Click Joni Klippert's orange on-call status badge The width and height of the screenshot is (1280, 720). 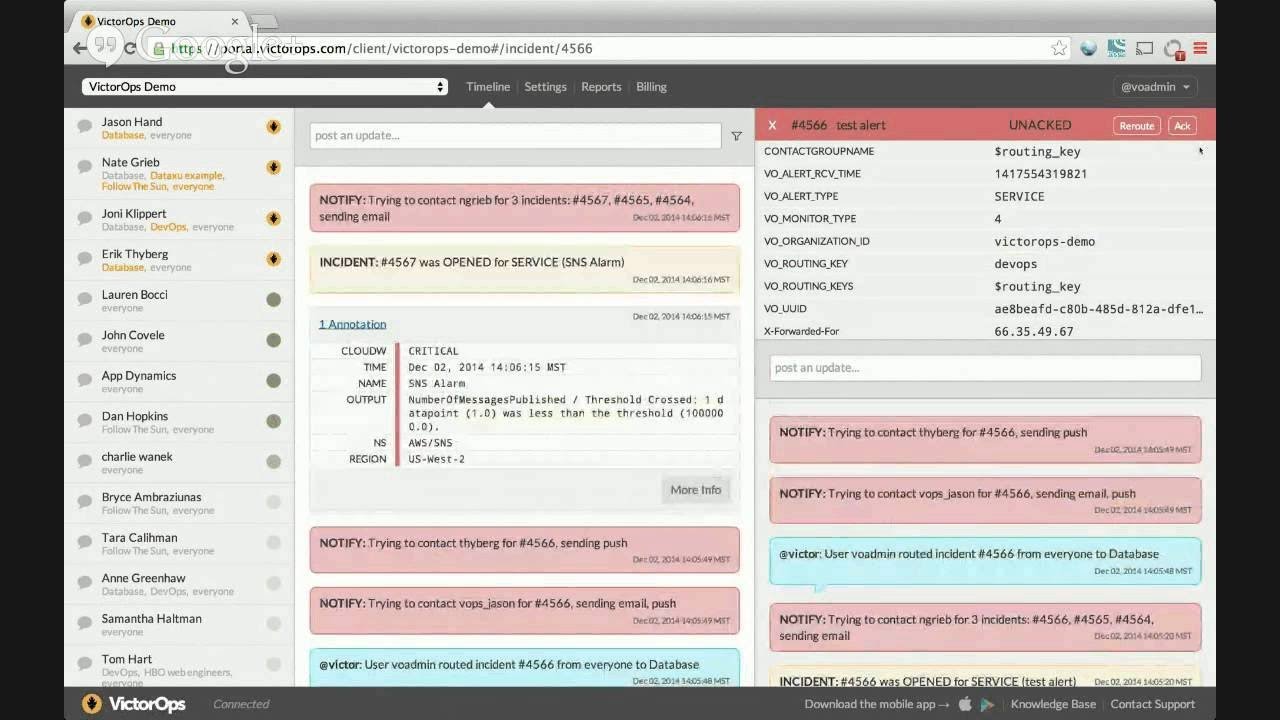coord(273,219)
